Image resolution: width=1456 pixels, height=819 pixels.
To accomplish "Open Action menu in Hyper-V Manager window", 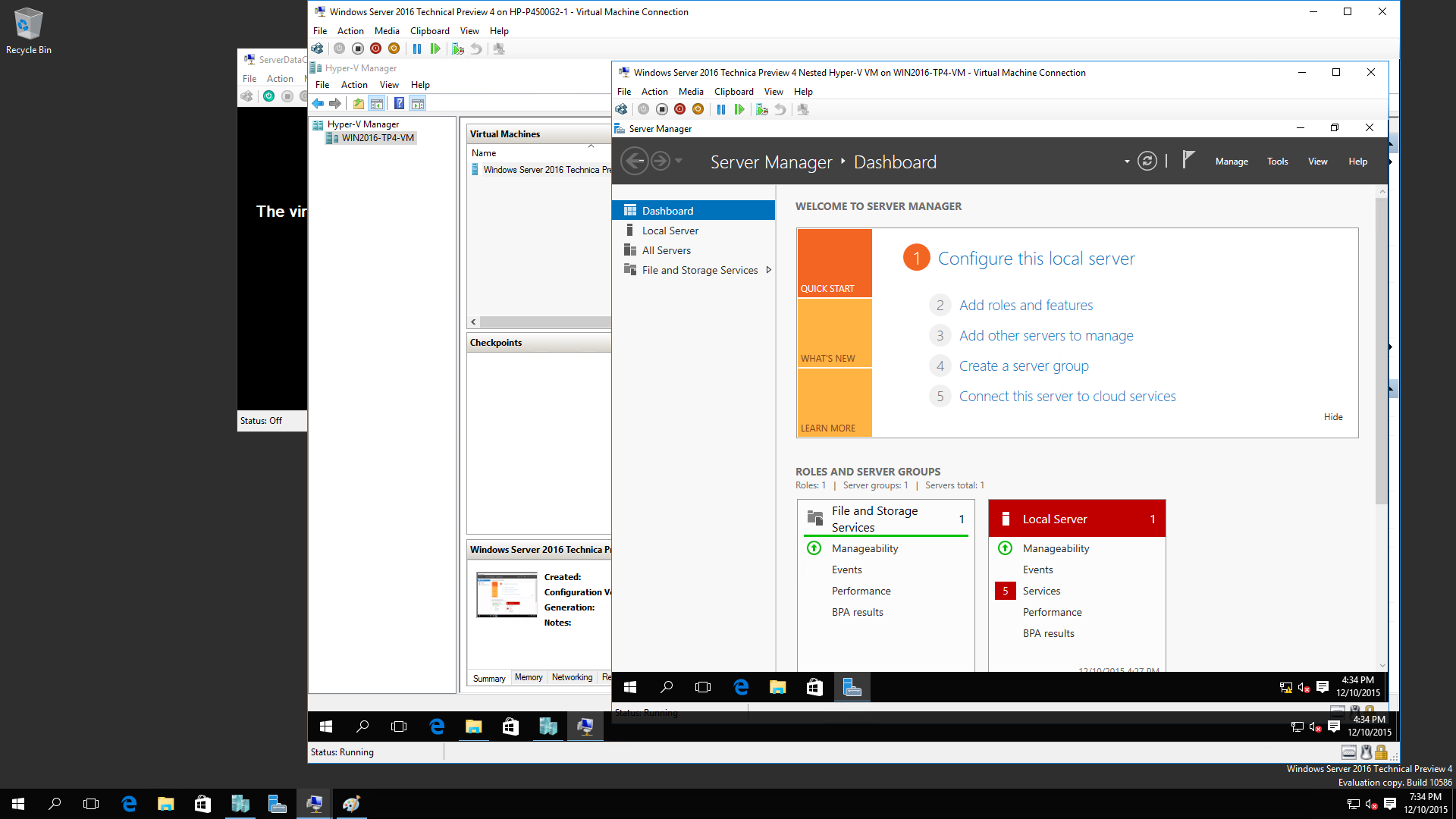I will (354, 85).
